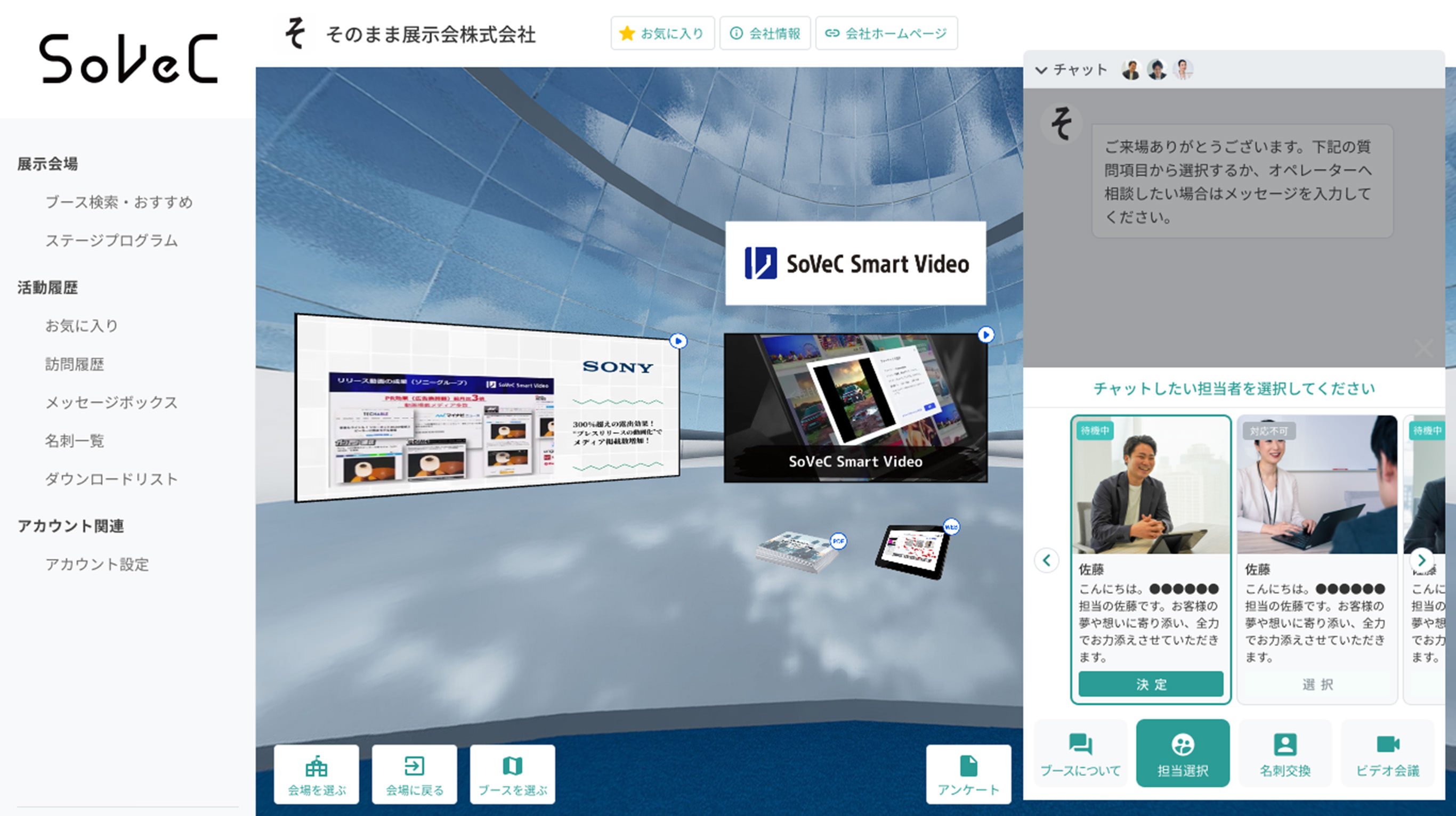Switch to ビデオ会議 tab
1456x816 pixels.
tap(1388, 753)
